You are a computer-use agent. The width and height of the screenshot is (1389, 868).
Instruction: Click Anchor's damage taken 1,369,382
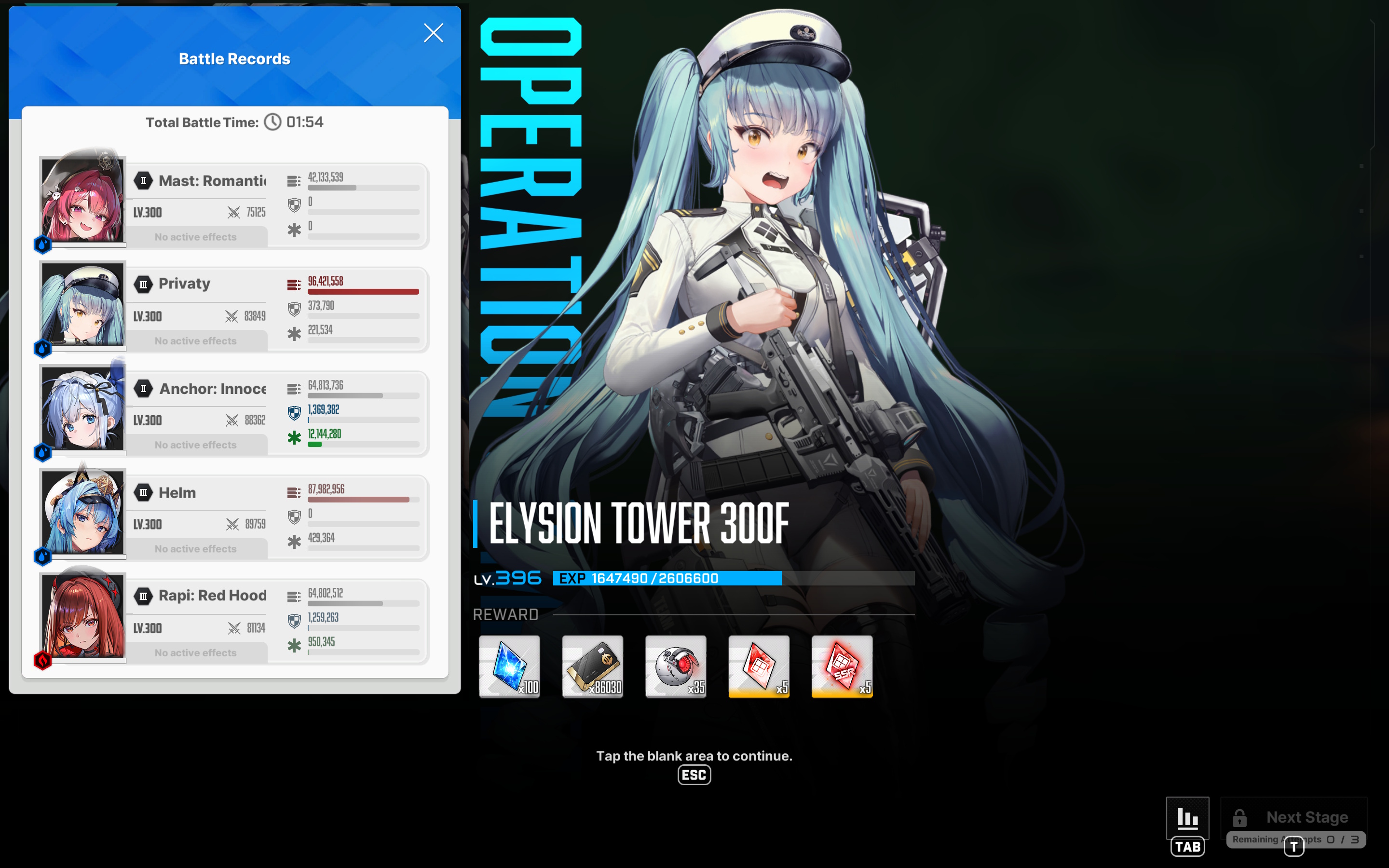click(324, 409)
